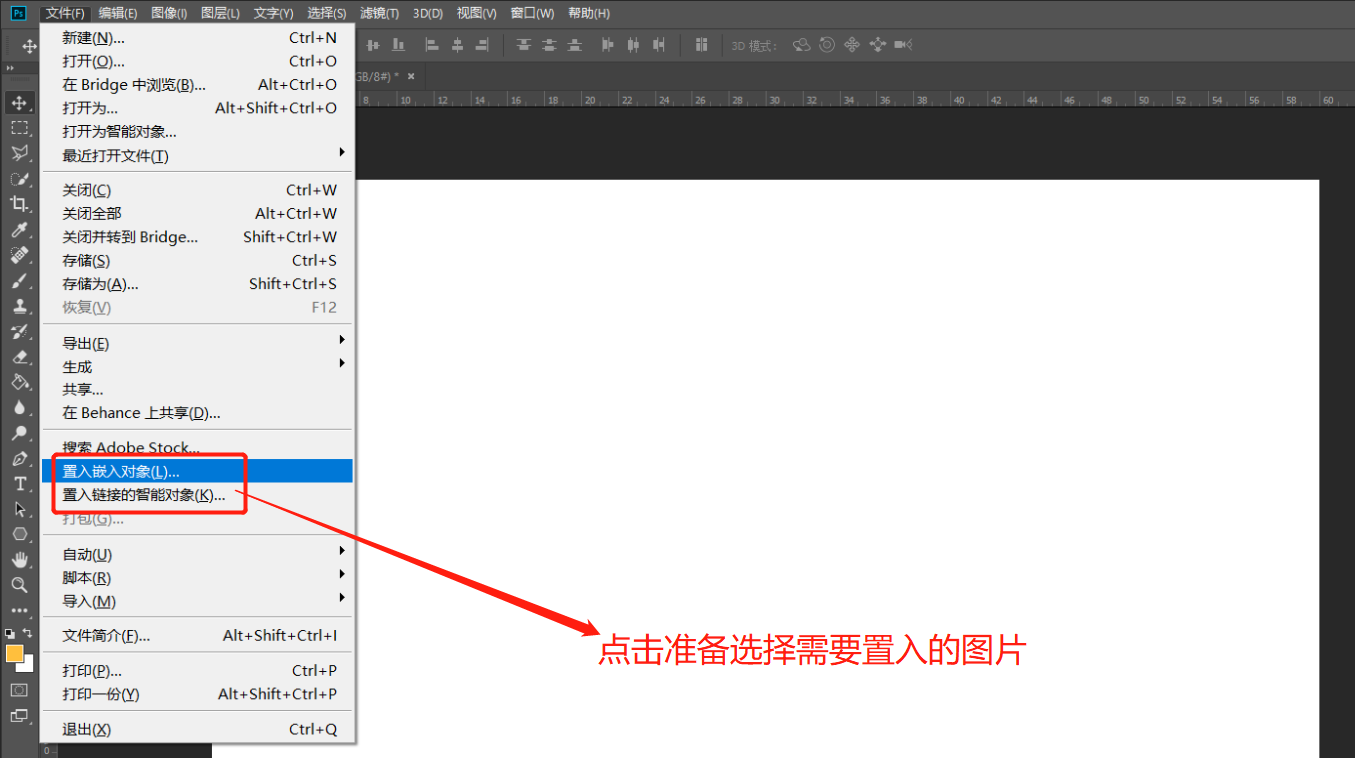
Task: Choose 在 Bridge 中浏览(B)... entry
Action: [x=198, y=85]
